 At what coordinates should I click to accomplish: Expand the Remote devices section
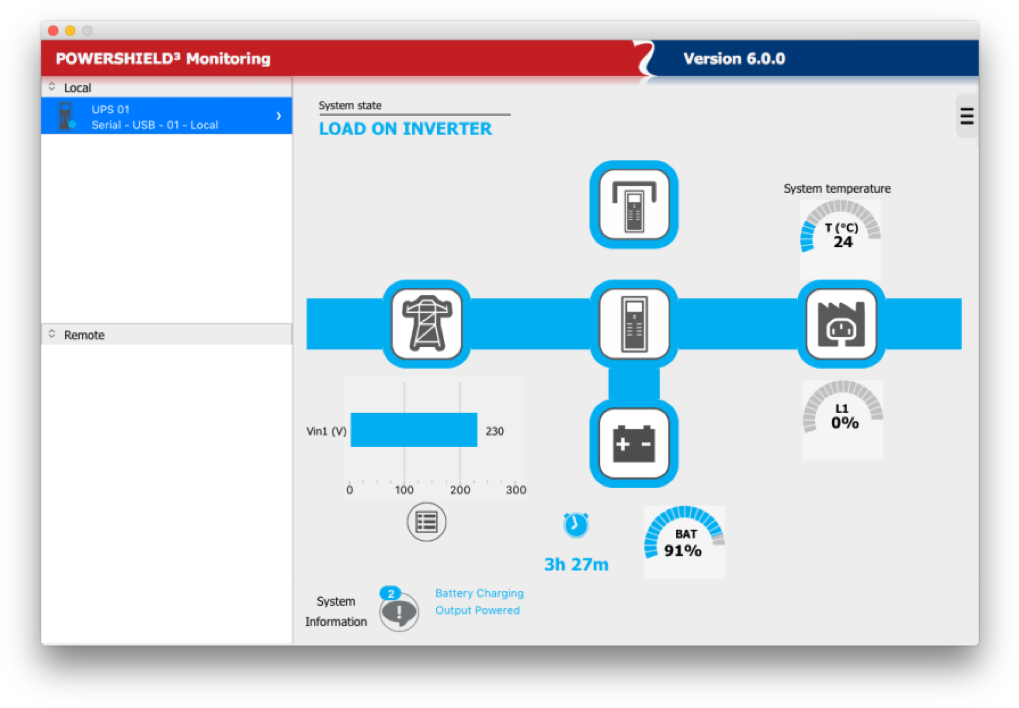pyautogui.click(x=52, y=335)
